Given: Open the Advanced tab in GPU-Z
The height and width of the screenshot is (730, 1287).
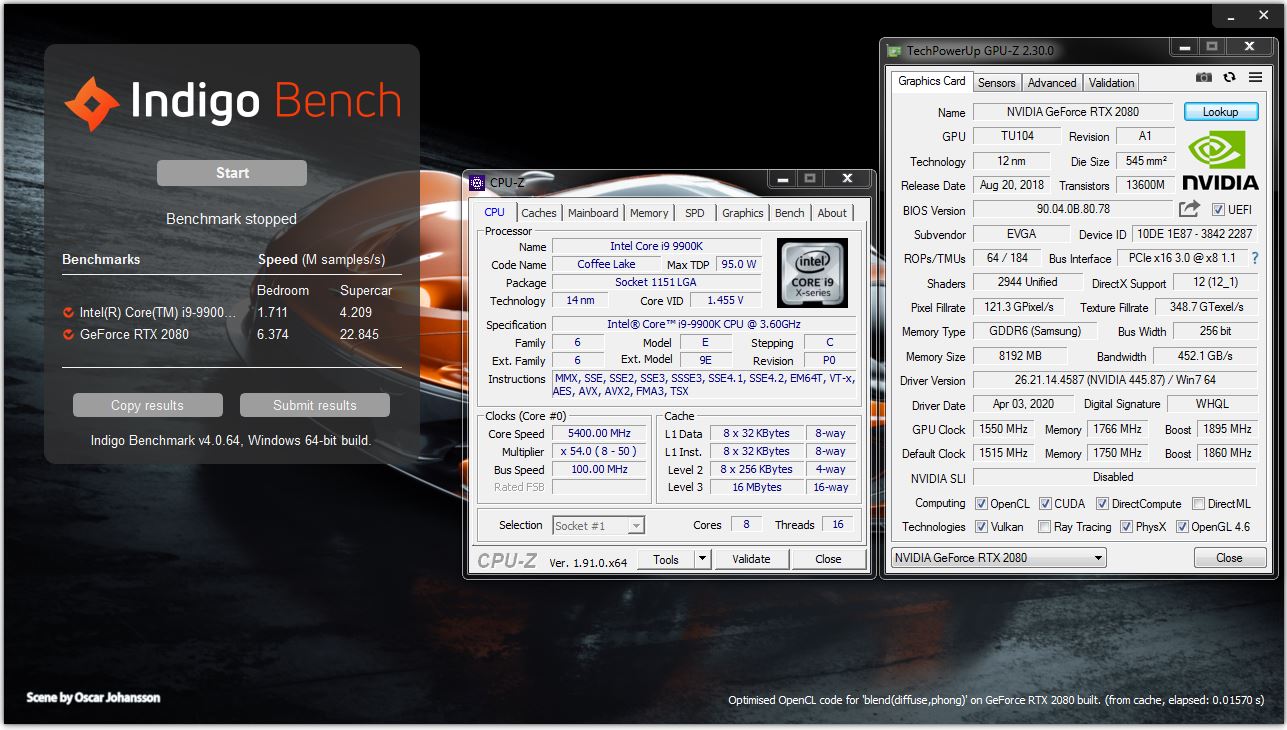Looking at the screenshot, I should [x=1052, y=83].
